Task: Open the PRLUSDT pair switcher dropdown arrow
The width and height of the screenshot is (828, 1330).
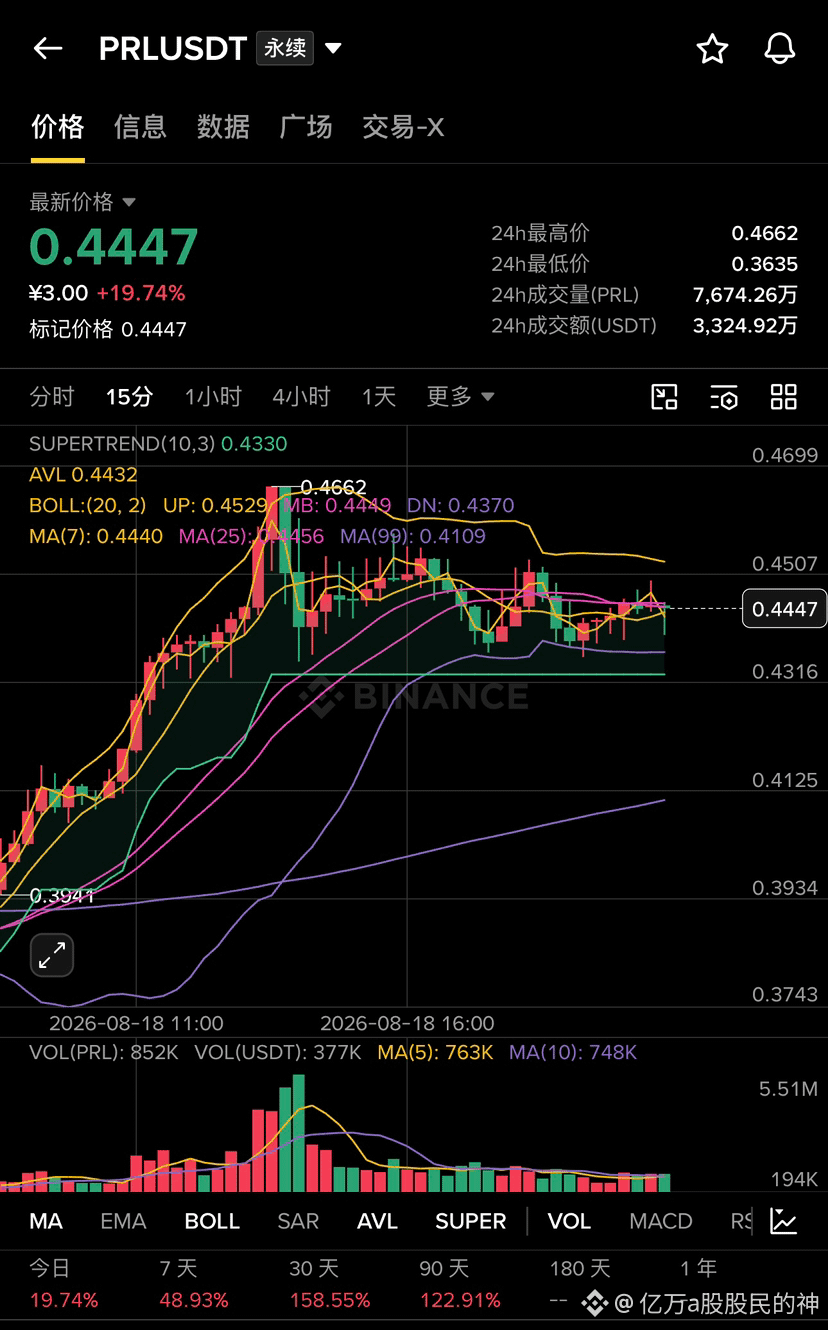Action: click(x=333, y=48)
